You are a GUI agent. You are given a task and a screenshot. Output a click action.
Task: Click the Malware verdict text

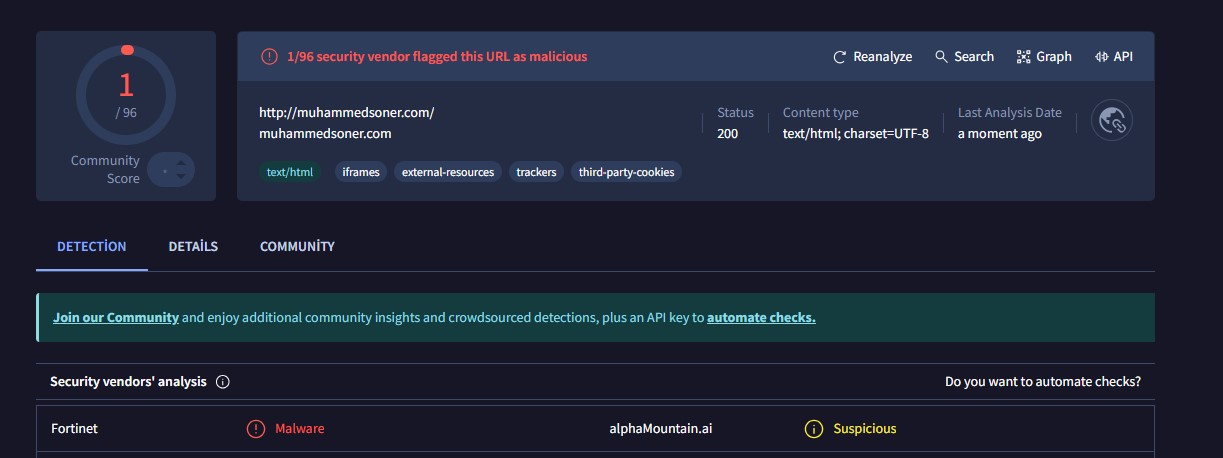coord(300,429)
